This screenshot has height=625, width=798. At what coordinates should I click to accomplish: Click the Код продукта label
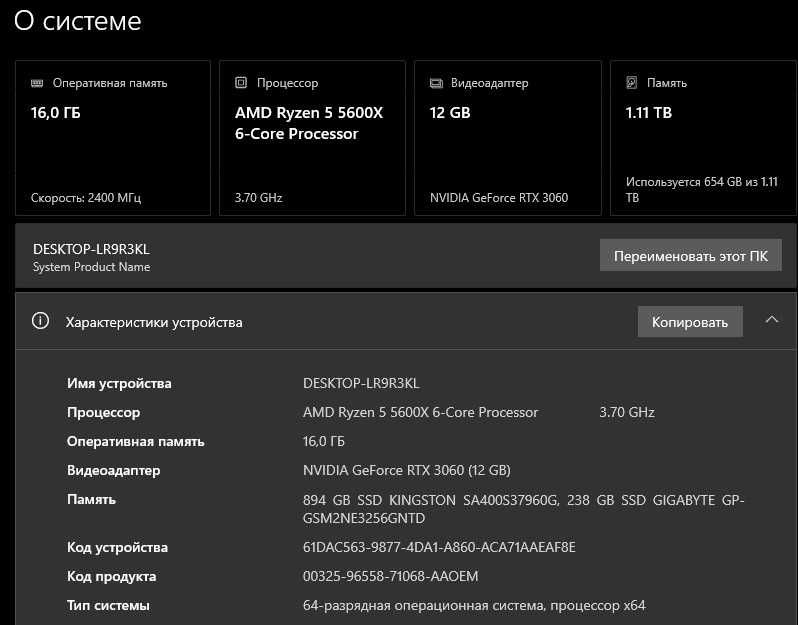[x=111, y=576]
